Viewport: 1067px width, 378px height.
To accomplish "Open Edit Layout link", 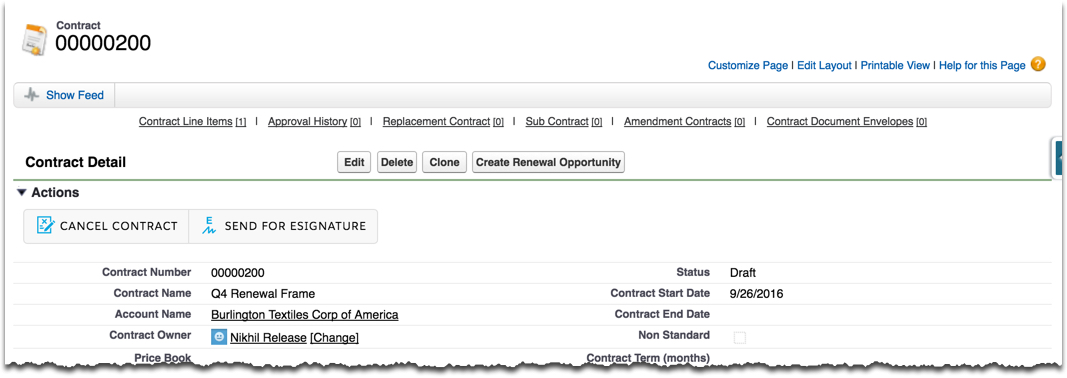I will 824,65.
